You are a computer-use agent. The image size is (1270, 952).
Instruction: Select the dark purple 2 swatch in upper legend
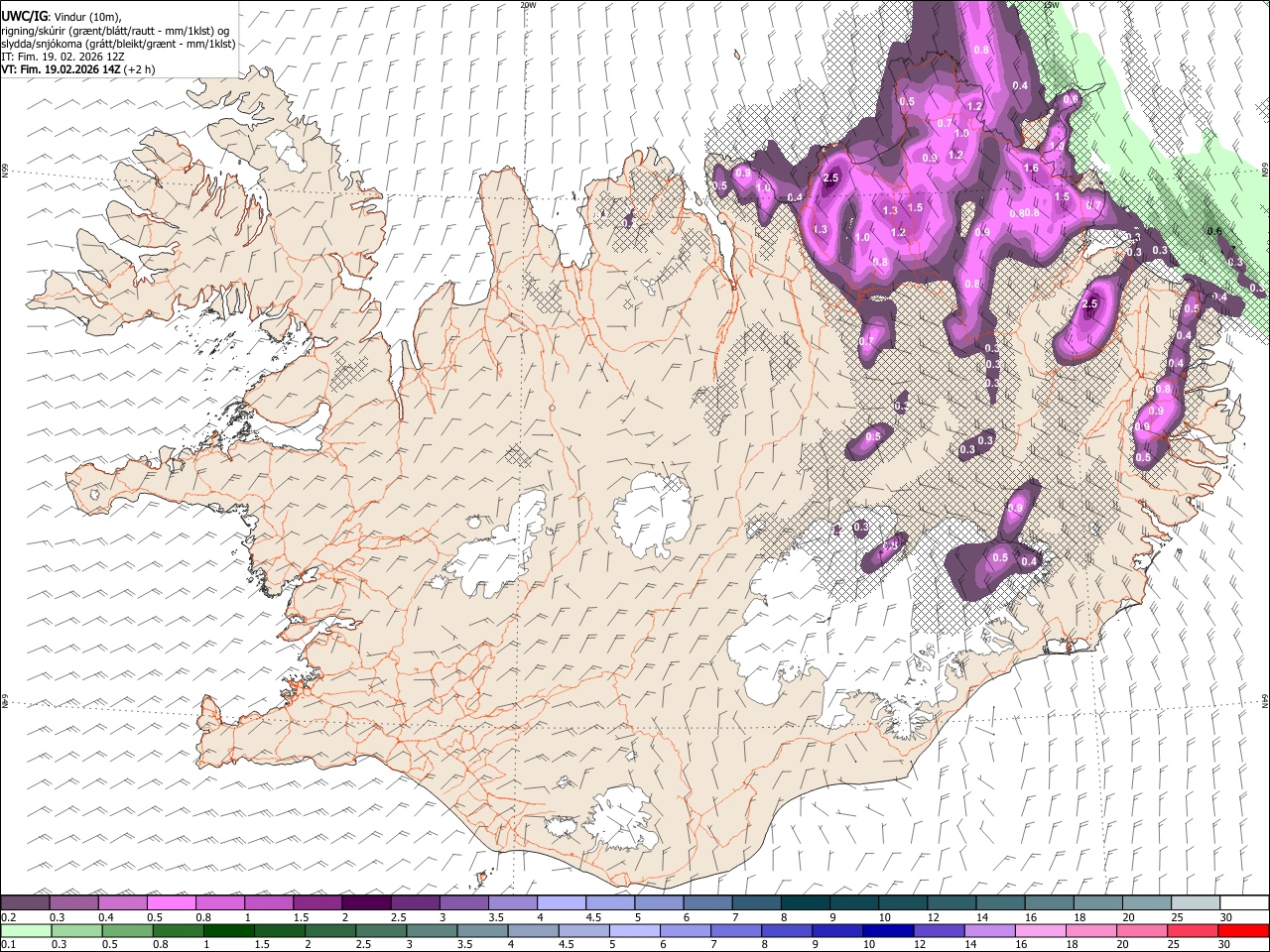(x=366, y=903)
